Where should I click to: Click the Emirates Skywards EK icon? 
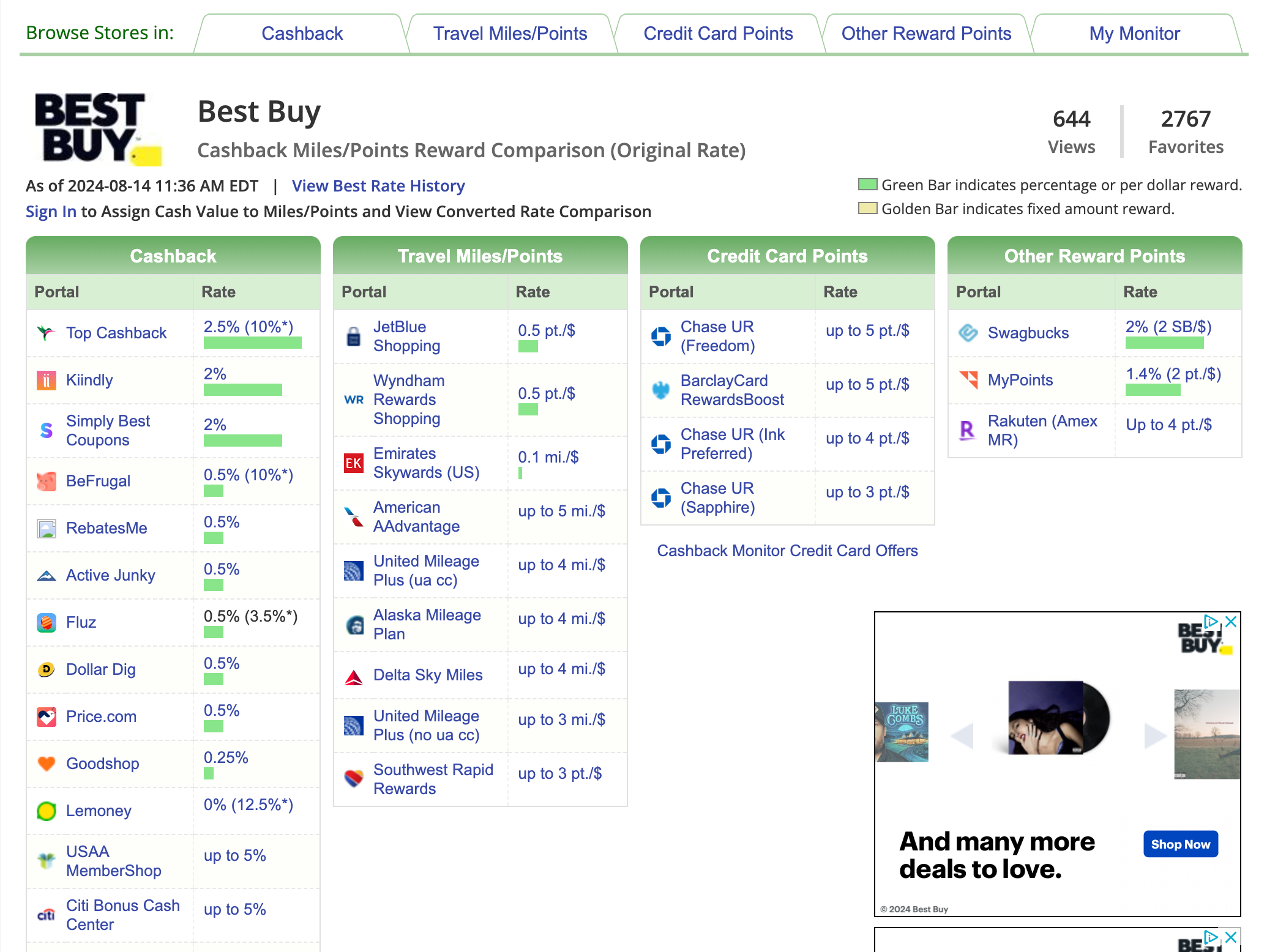353,463
